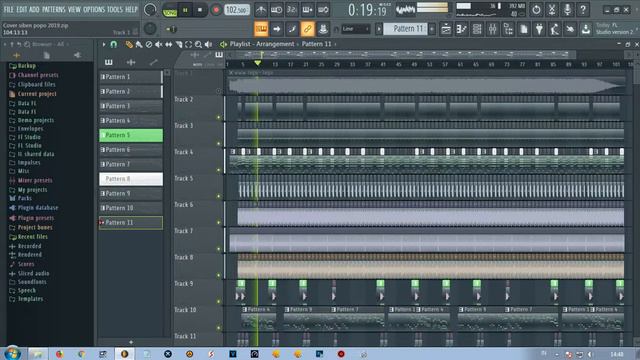This screenshot has width=640, height=360.
Task: Click the plus button next to Pattern 11
Action: click(432, 29)
